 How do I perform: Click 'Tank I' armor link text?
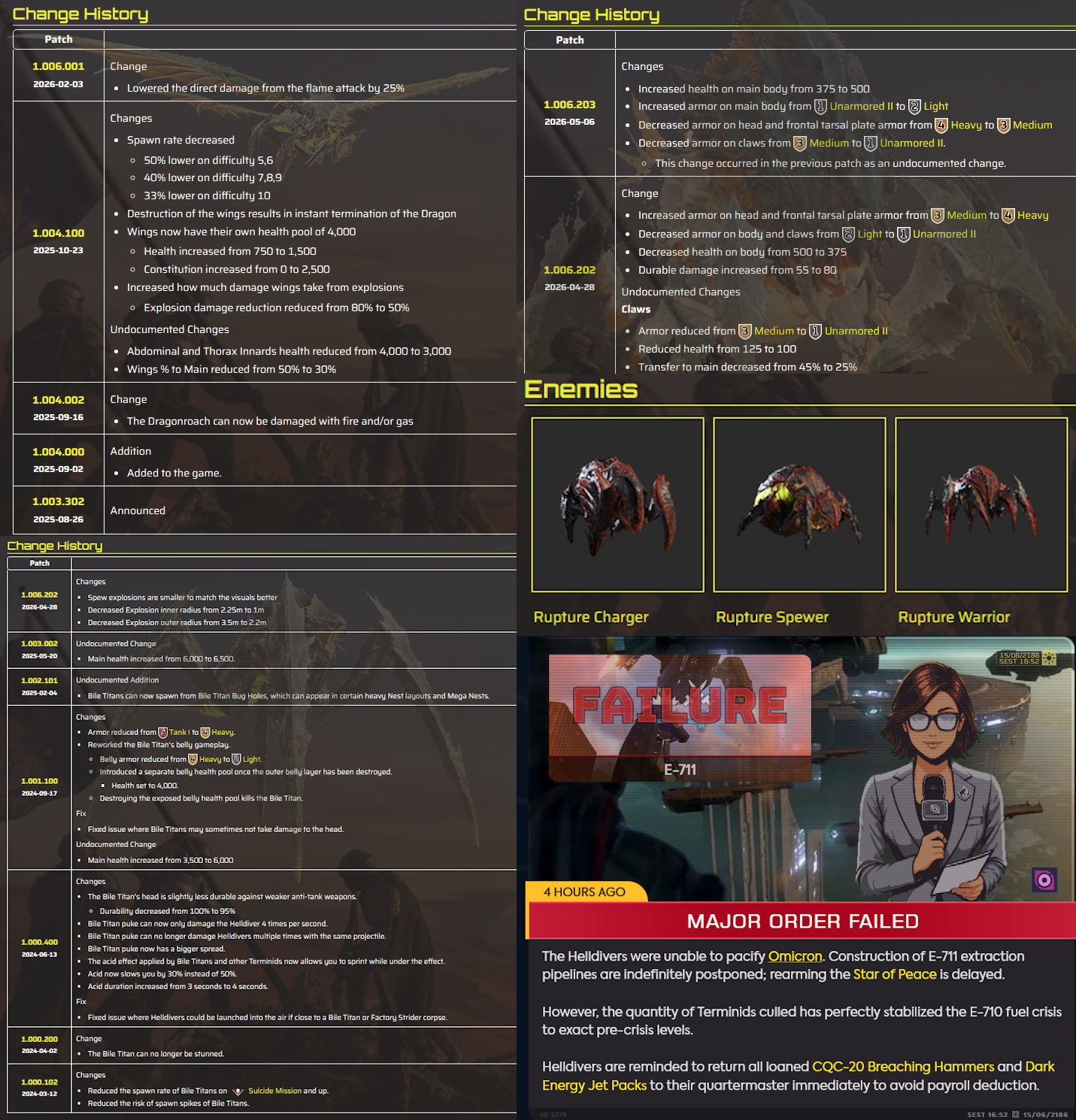179,732
